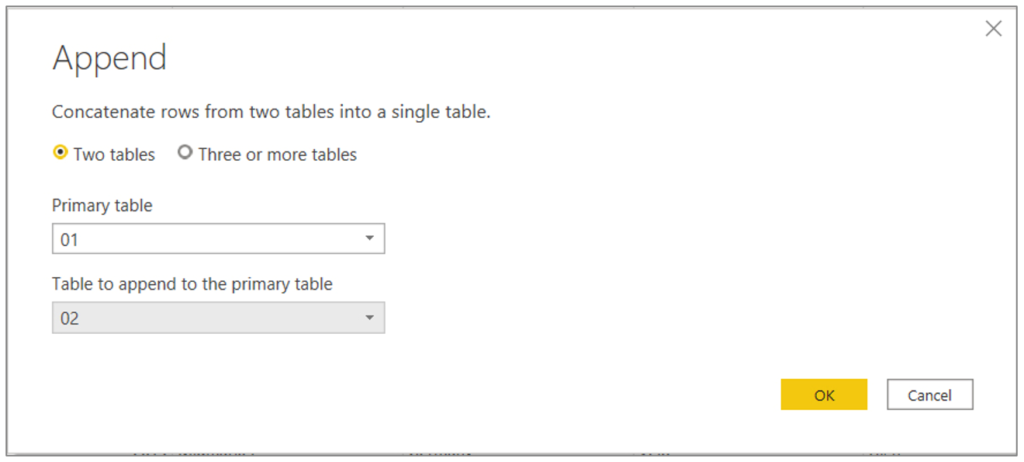Viewport: 1024px width, 462px height.
Task: Close the Append dialog with the X
Action: (993, 28)
